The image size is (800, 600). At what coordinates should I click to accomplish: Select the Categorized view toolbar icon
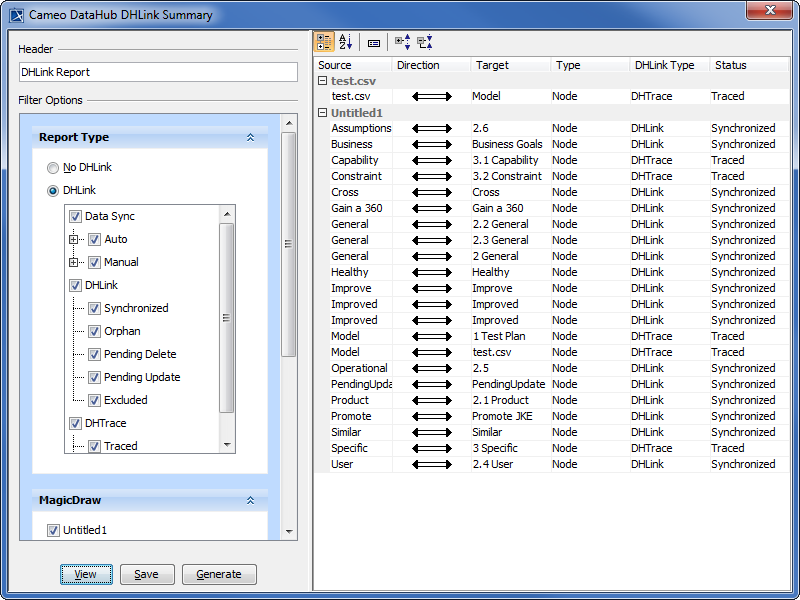coord(325,42)
